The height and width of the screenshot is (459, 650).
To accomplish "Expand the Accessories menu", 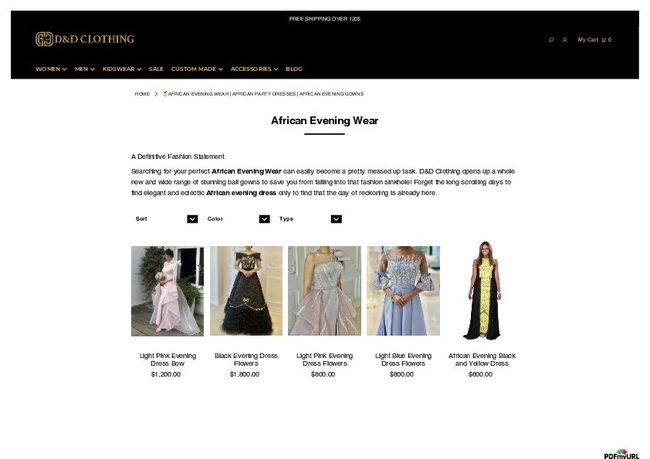I will 254,69.
